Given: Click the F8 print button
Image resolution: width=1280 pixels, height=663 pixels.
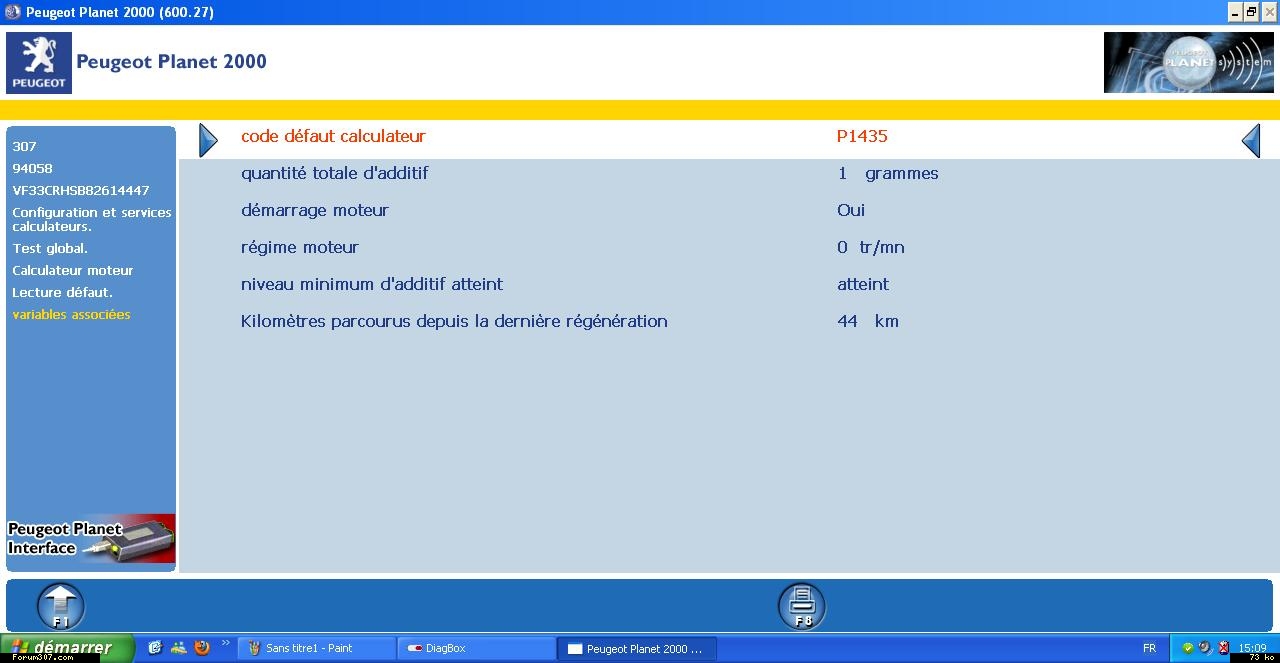Looking at the screenshot, I should coord(802,606).
